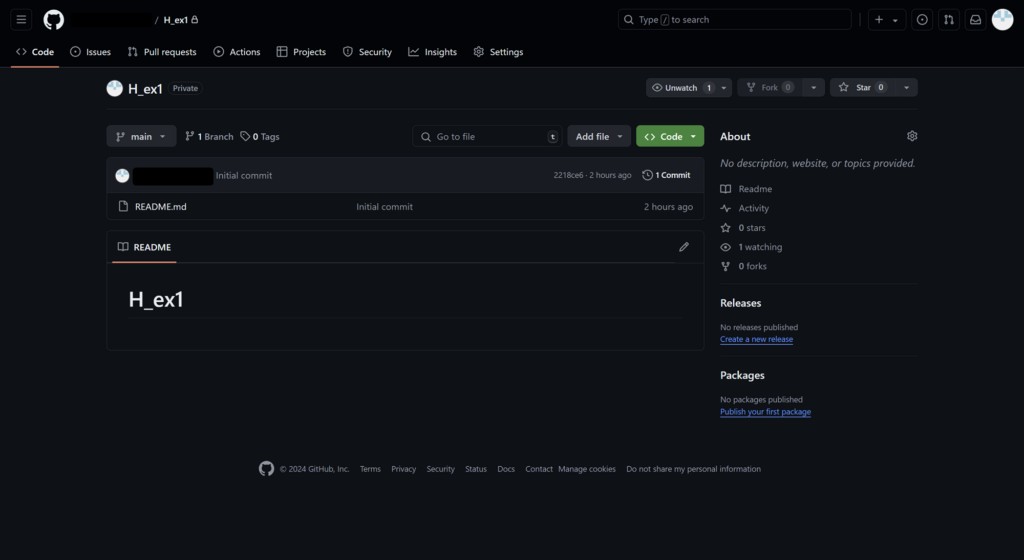This screenshot has width=1024, height=560.
Task: Open the footer Terms link
Action: [370, 469]
